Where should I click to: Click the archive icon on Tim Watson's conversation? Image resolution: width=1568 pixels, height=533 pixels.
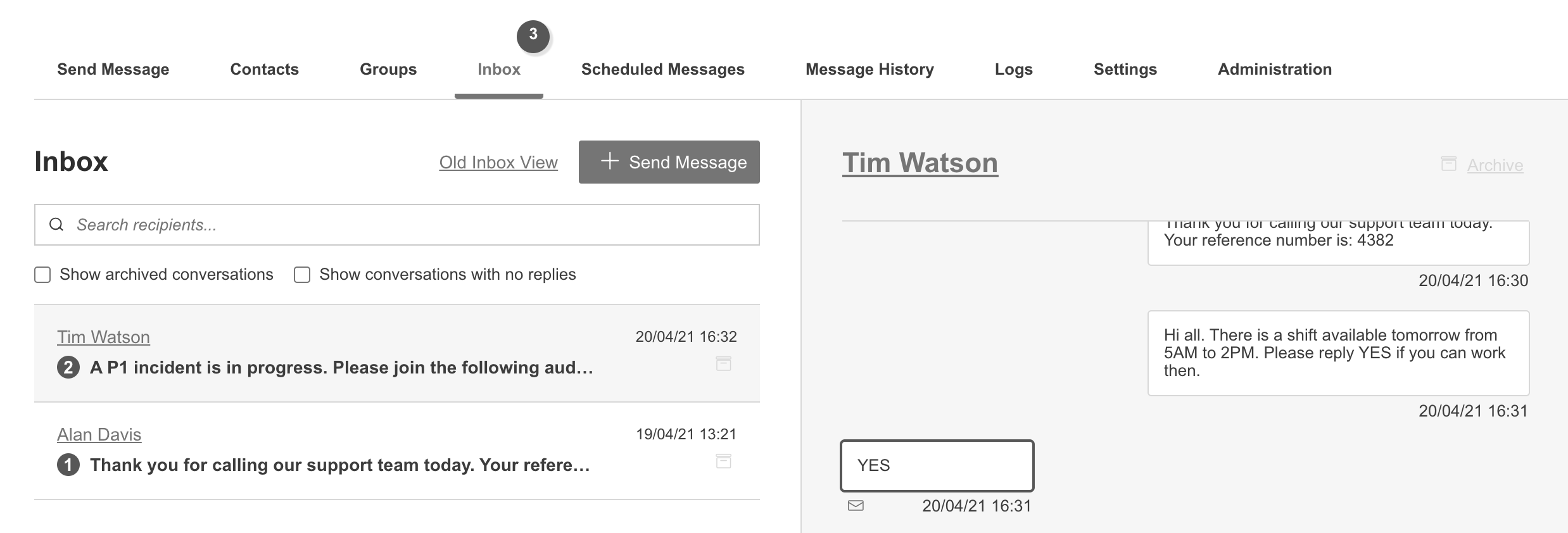tap(723, 364)
